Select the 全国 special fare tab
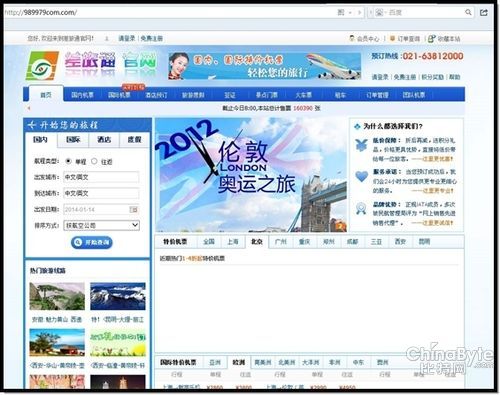The image size is (500, 395). pos(209,242)
